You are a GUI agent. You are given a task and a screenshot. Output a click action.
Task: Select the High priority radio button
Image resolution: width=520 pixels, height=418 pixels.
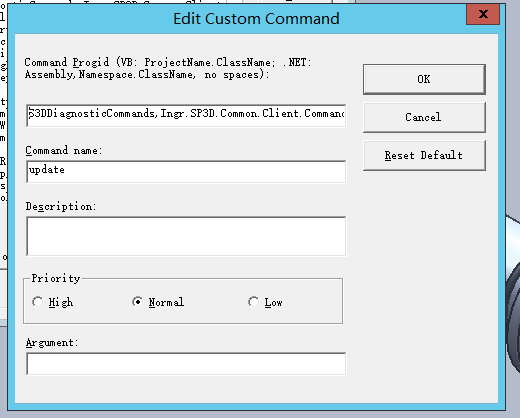click(x=38, y=302)
